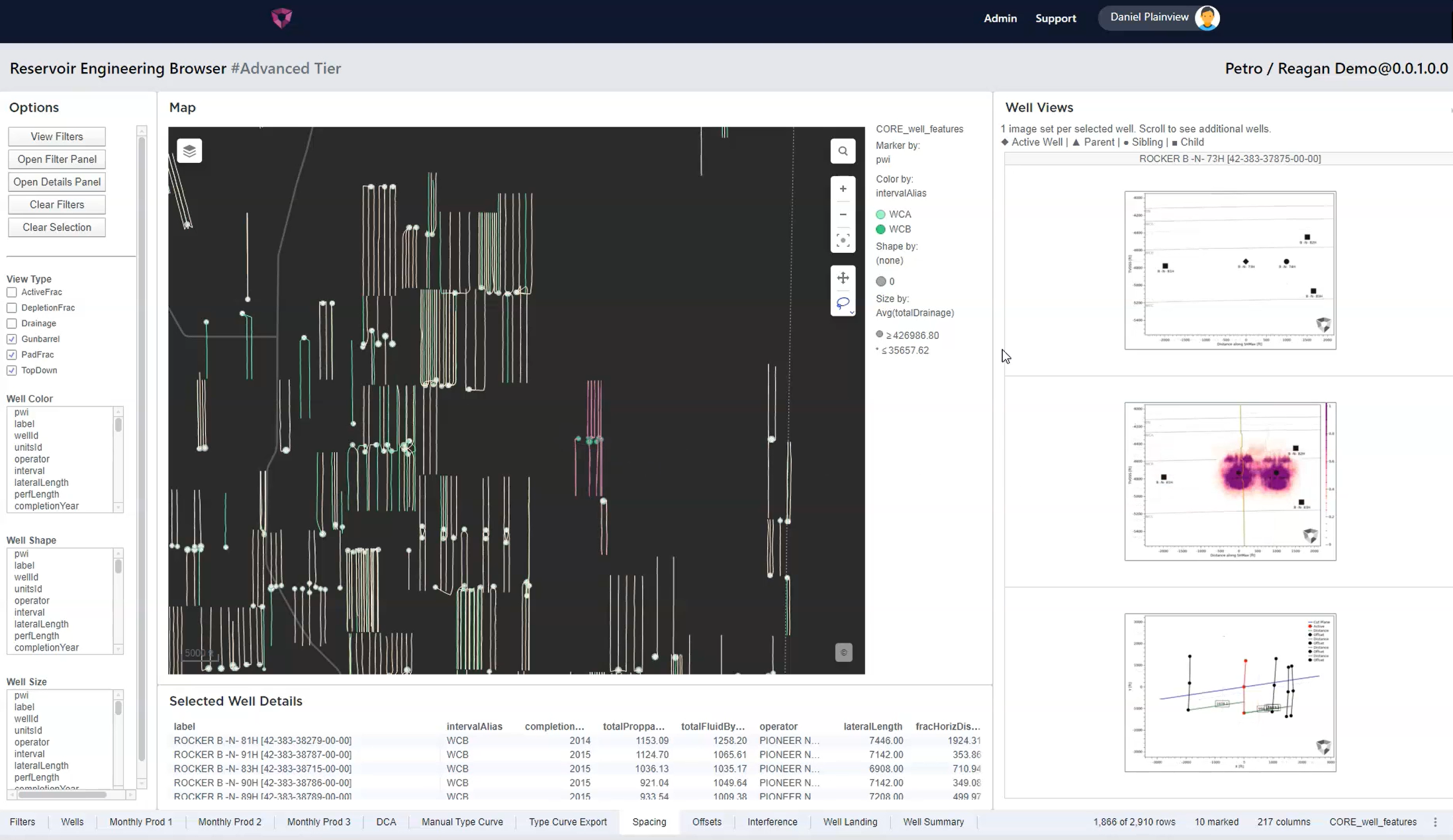Screen dimensions: 1453x840
Task: Open the map layers control
Action: 189,152
